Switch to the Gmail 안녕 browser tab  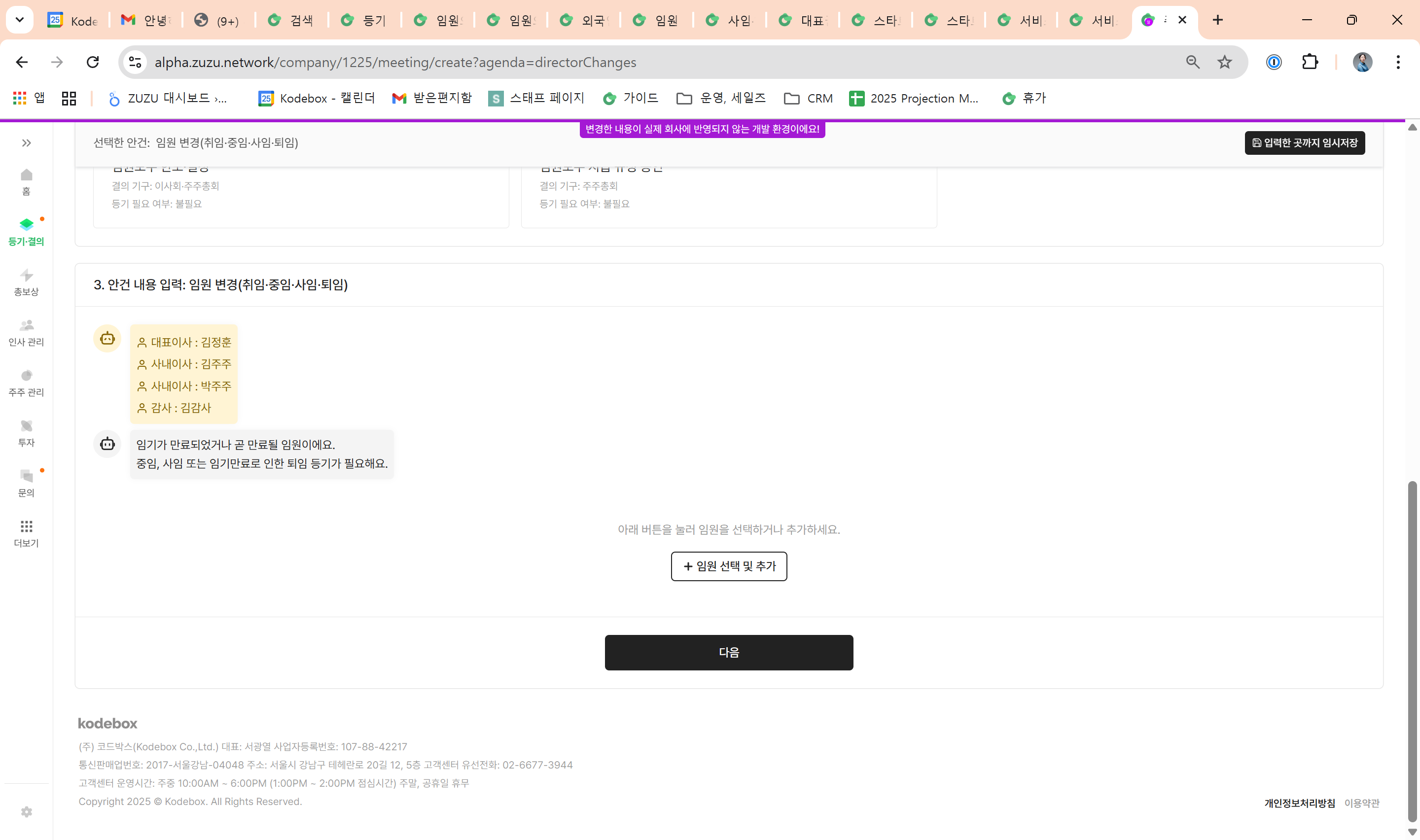tap(146, 20)
